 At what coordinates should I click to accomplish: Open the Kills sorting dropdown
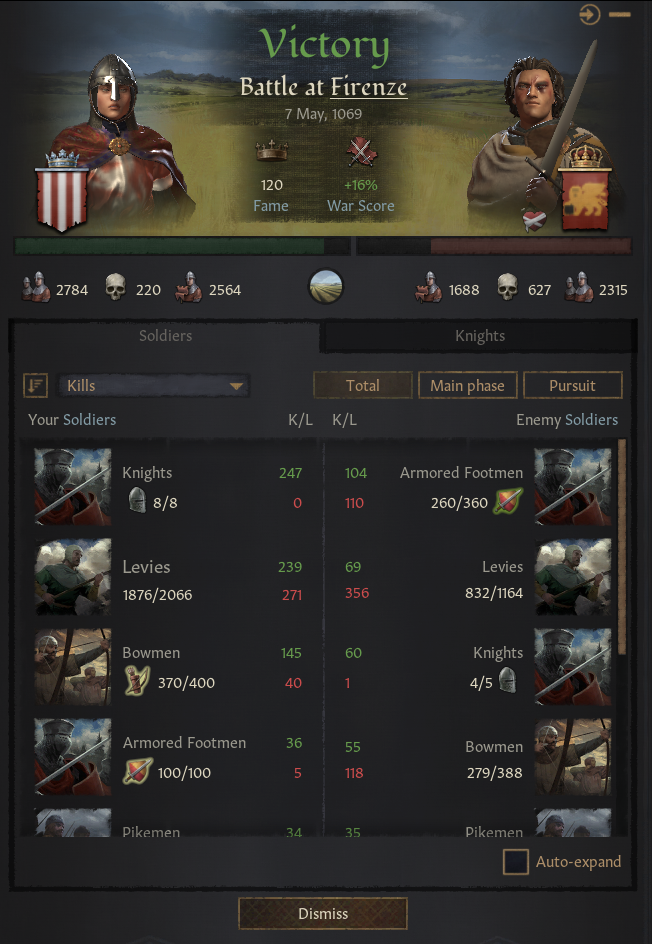coord(154,386)
